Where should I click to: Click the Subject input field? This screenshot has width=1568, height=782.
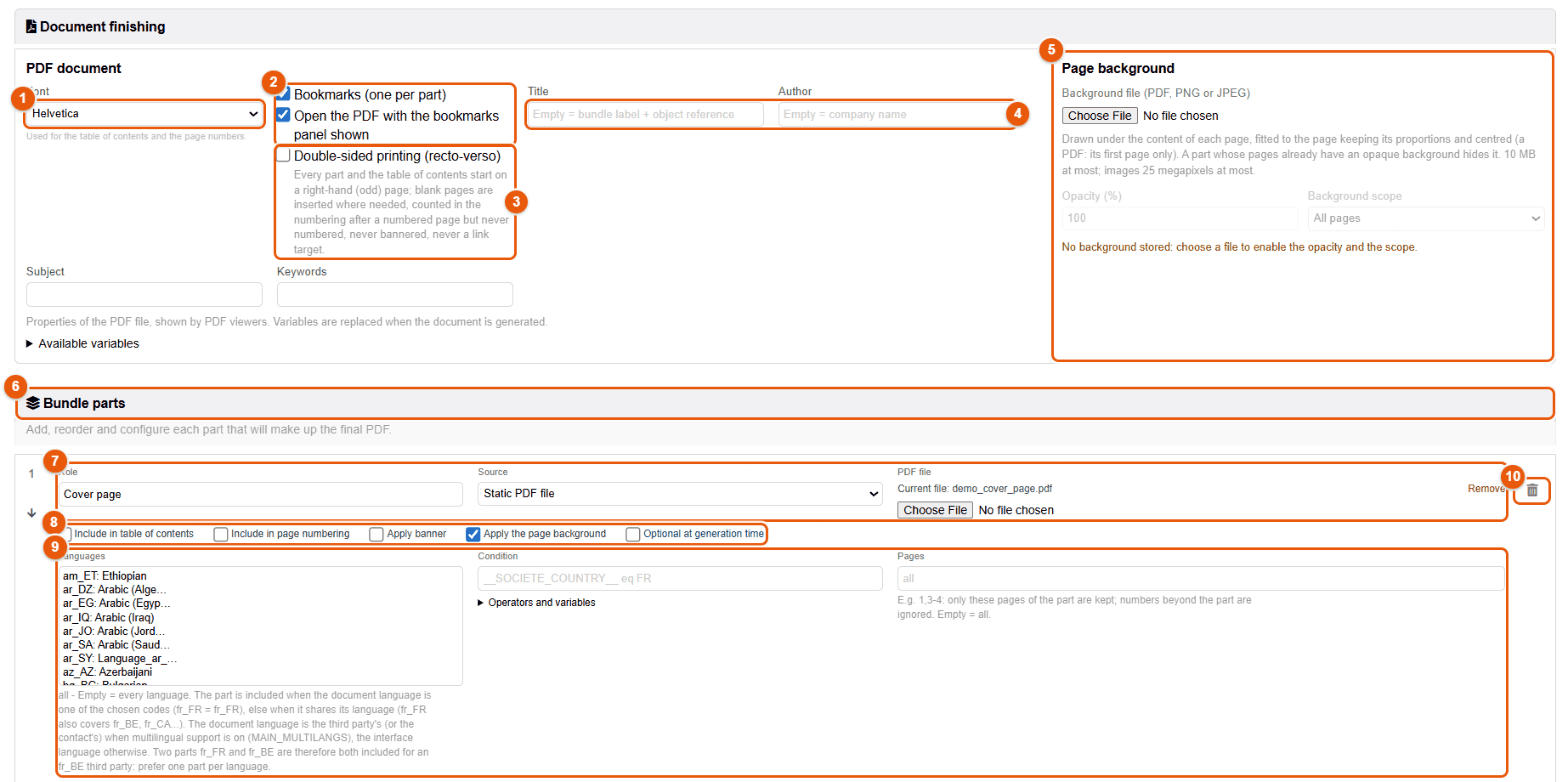144,294
